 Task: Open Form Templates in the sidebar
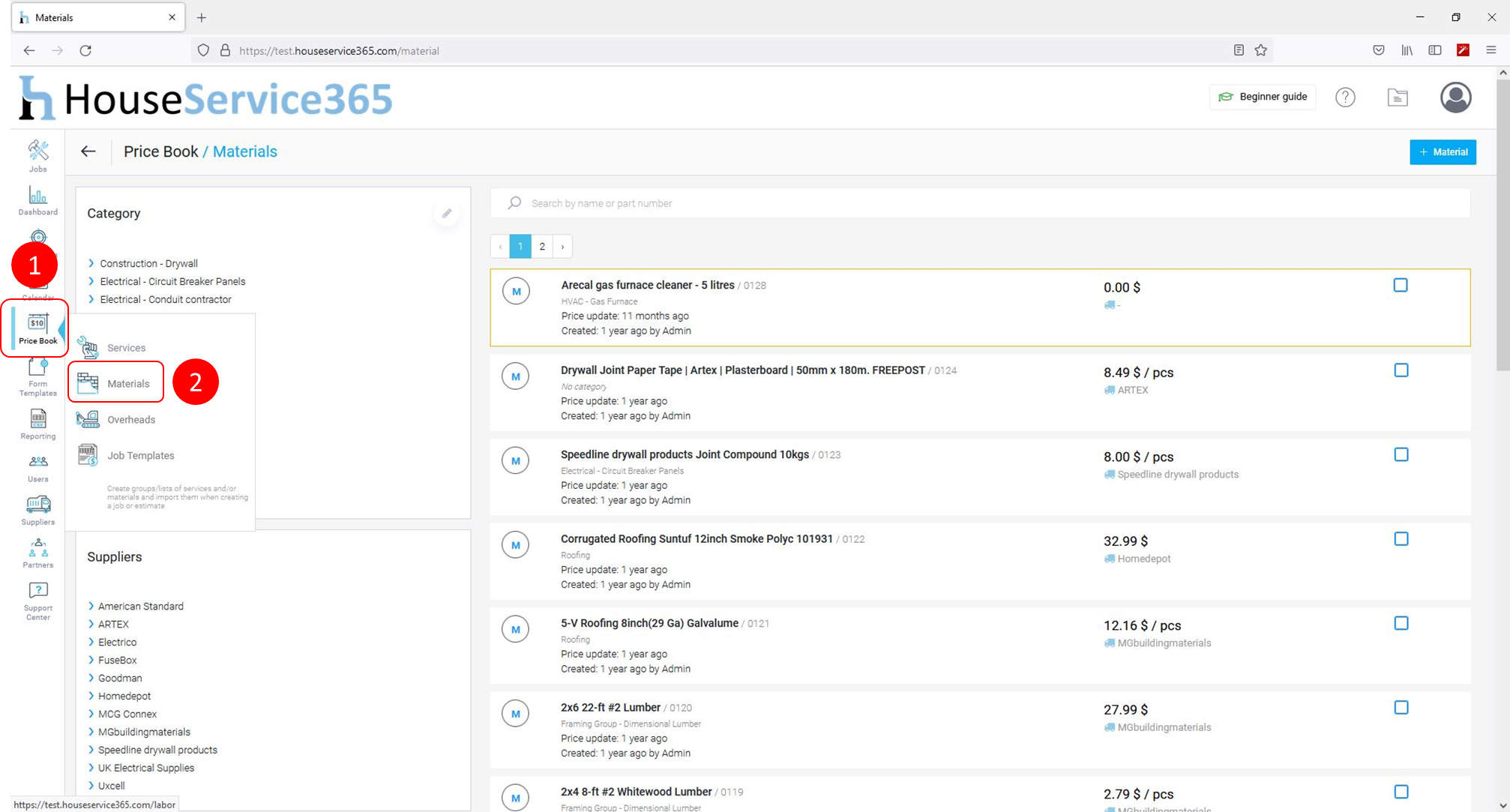coord(37,377)
